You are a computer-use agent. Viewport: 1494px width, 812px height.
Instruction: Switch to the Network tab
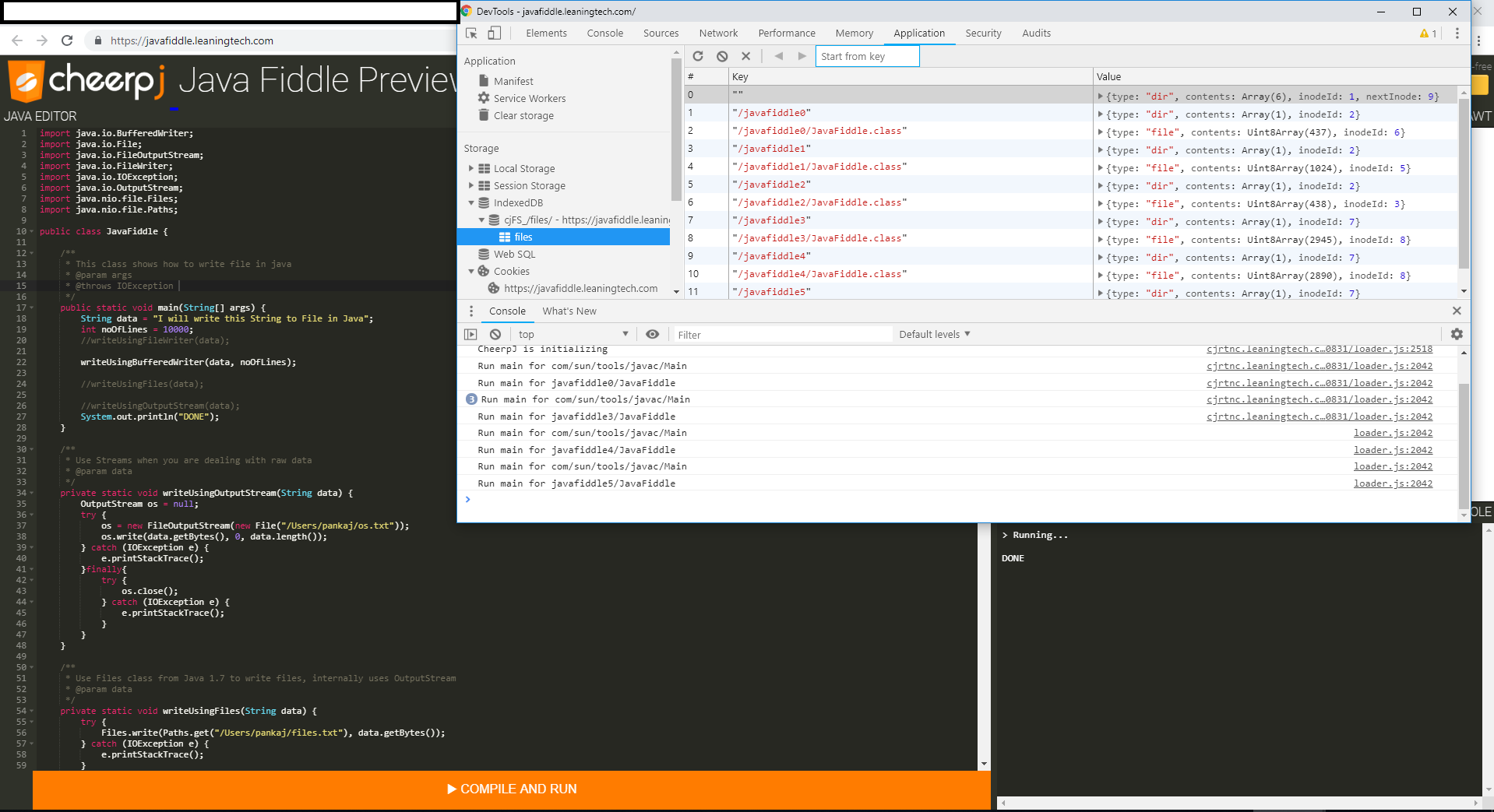[x=717, y=33]
